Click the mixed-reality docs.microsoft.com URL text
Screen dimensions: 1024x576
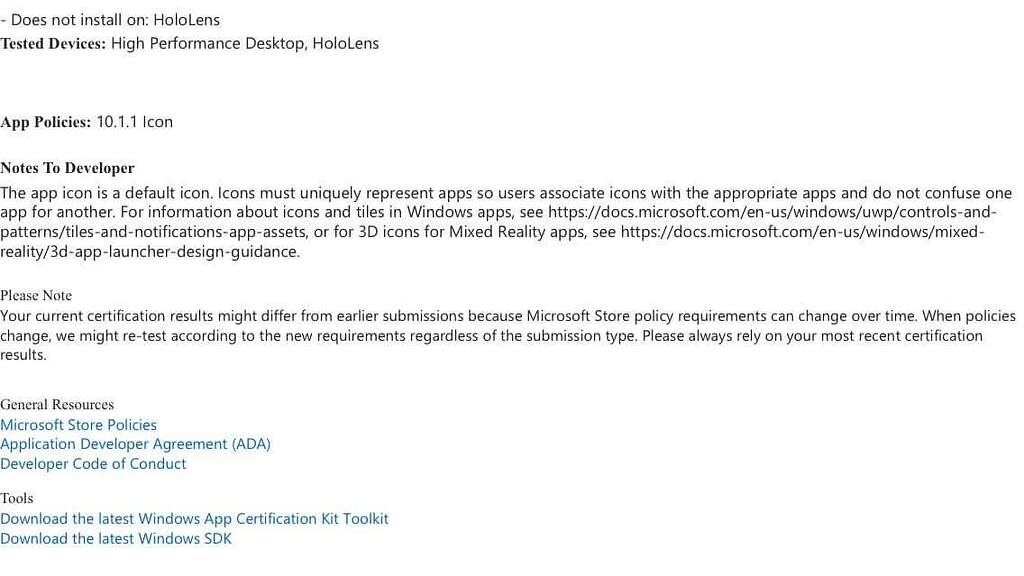tap(802, 232)
